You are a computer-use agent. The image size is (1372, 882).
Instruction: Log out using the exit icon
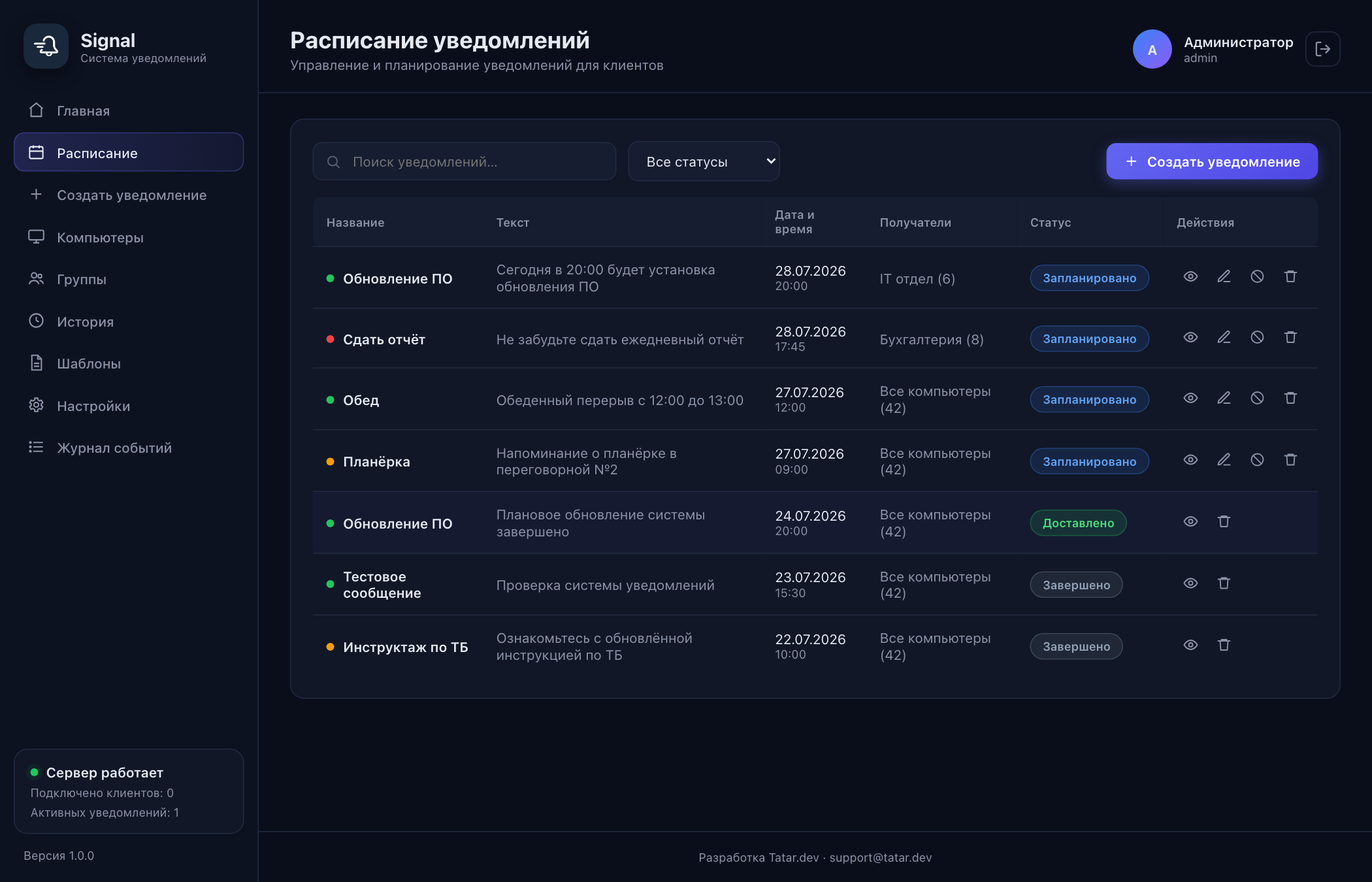pos(1322,49)
